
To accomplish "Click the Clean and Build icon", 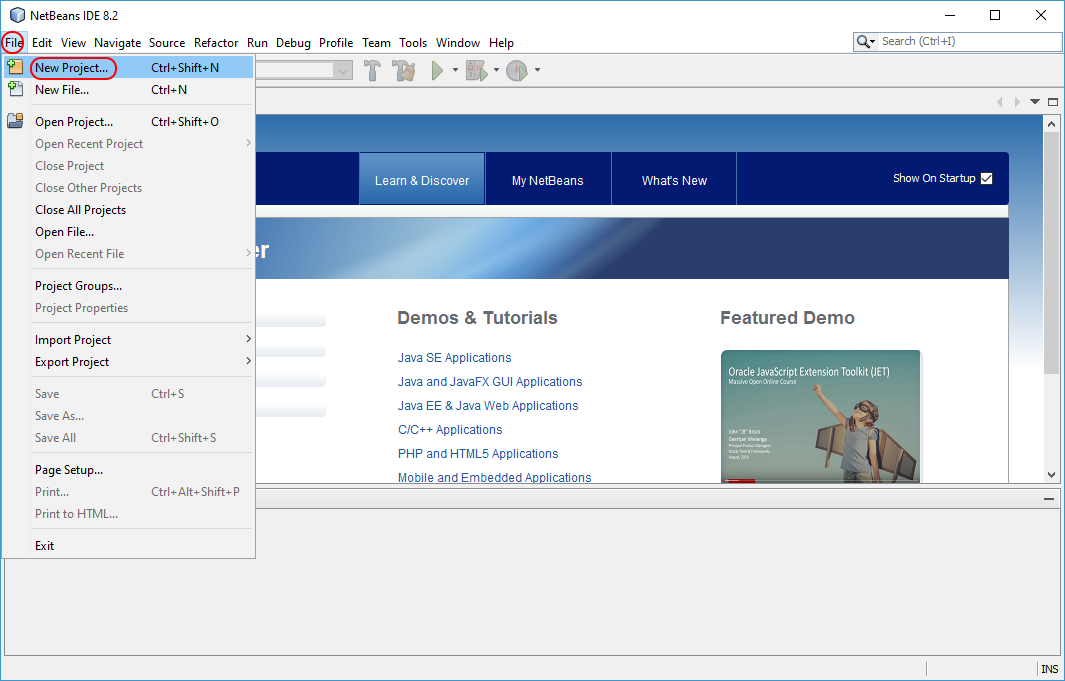I will tap(404, 70).
